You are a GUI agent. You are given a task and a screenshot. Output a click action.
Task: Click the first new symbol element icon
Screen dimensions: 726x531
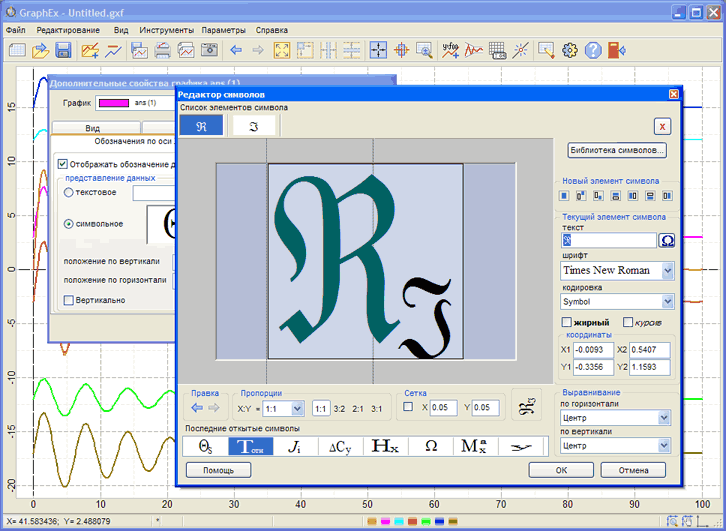click(x=566, y=196)
